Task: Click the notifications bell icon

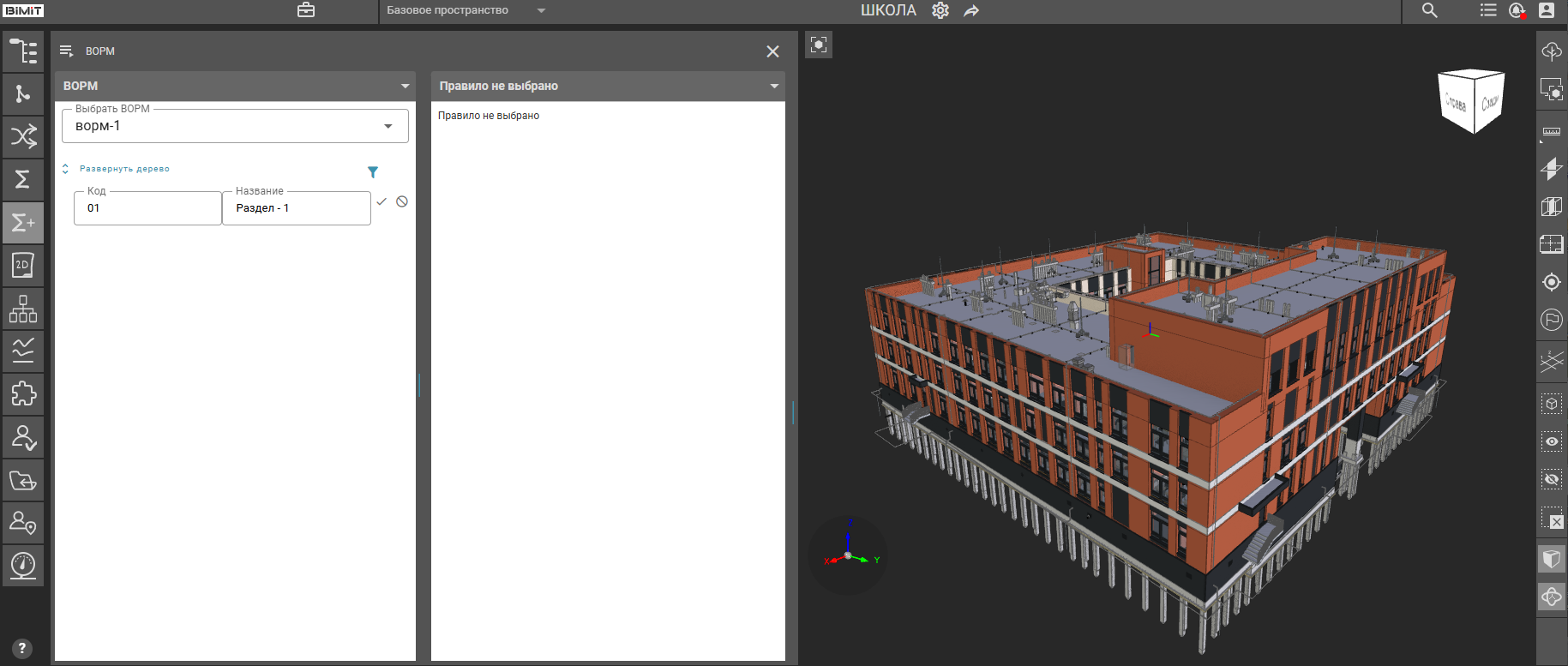Action: [x=1517, y=10]
